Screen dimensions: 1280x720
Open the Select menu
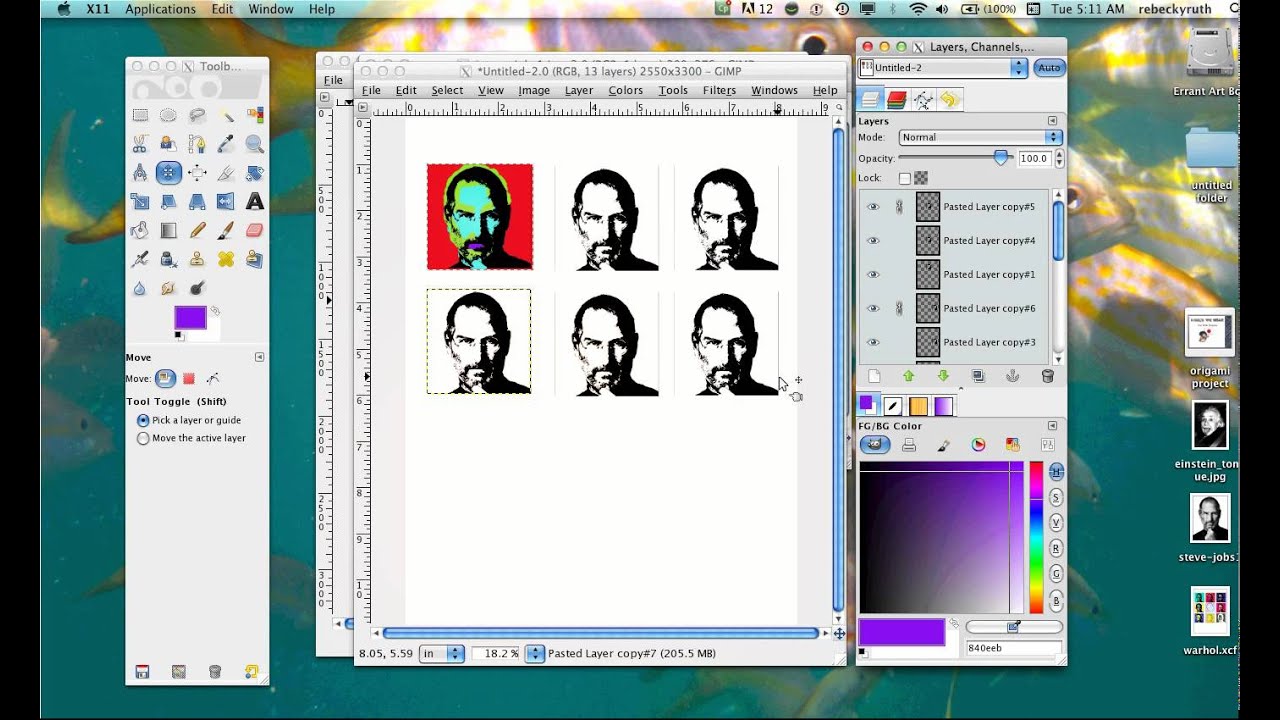tap(447, 90)
